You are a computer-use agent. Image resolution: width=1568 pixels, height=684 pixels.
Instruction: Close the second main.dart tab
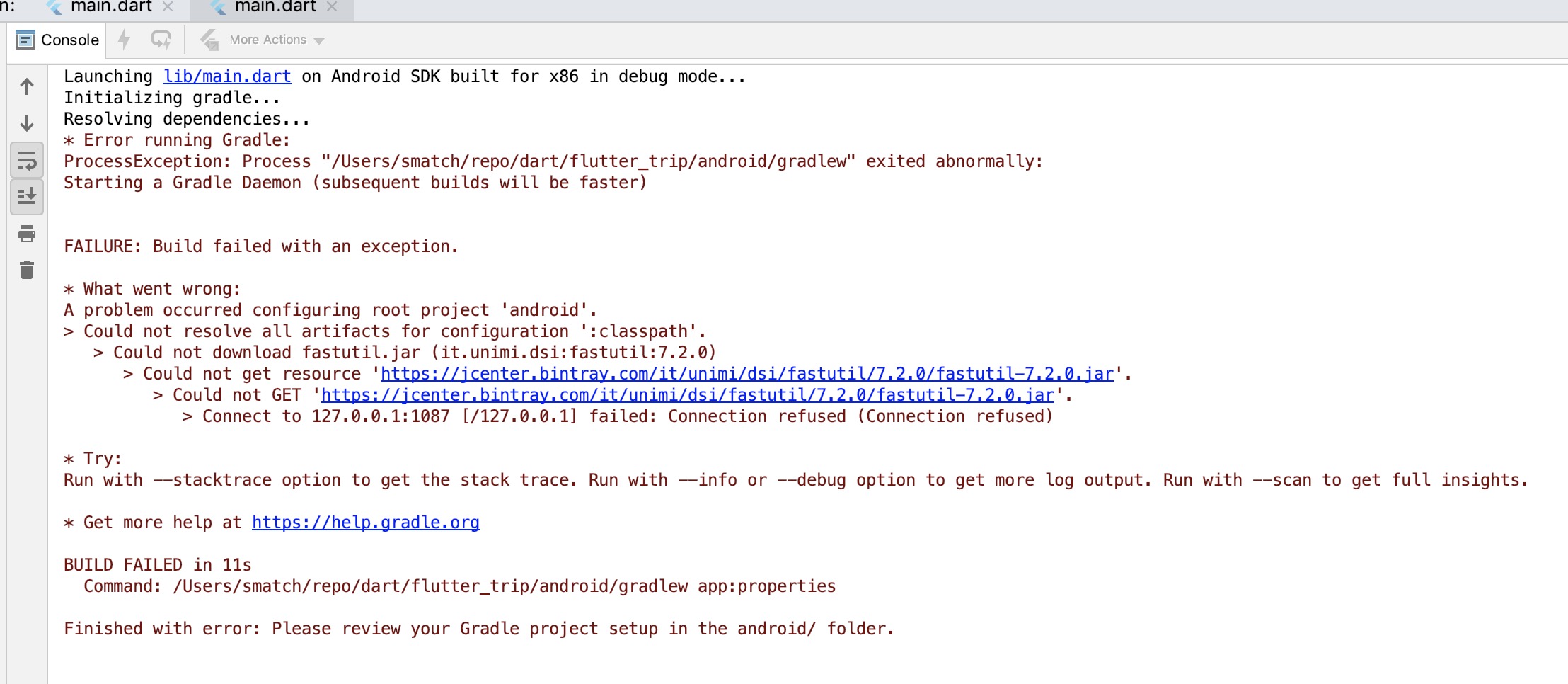[332, 7]
